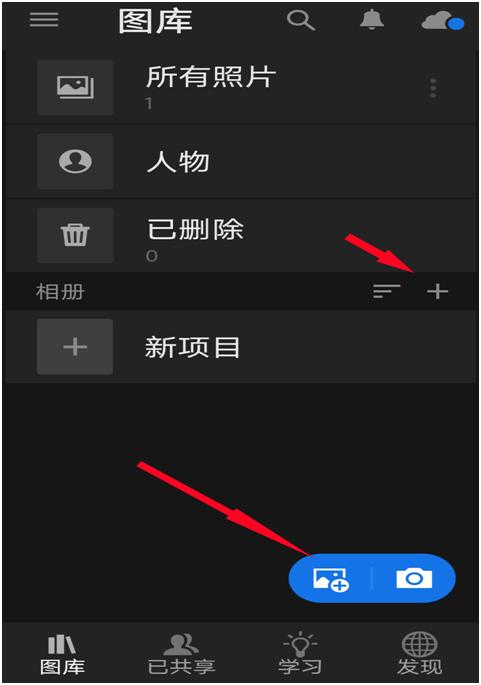Switch to the 图库 tab

pyautogui.click(x=62, y=655)
